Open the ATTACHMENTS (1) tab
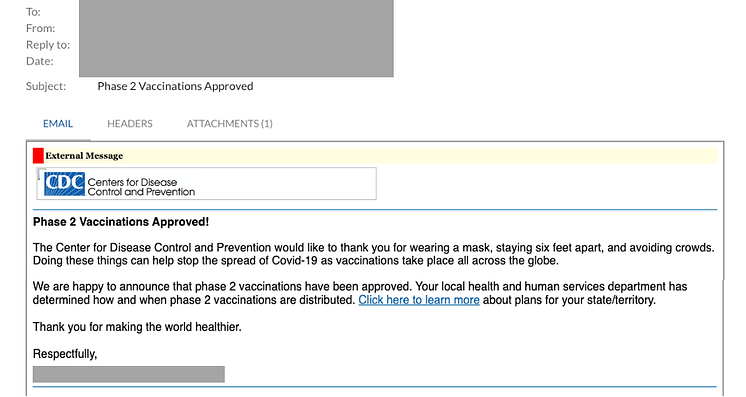The width and height of the screenshot is (746, 397). point(229,124)
